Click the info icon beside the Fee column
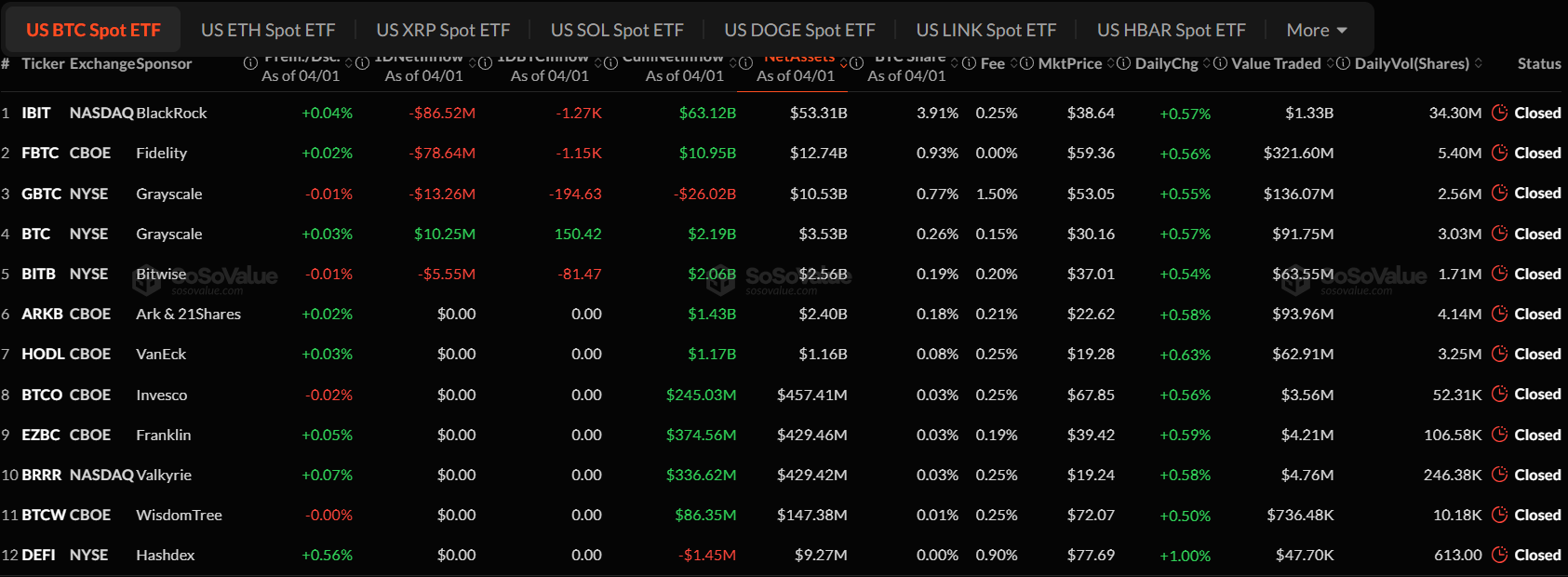1568x577 pixels. (x=968, y=63)
